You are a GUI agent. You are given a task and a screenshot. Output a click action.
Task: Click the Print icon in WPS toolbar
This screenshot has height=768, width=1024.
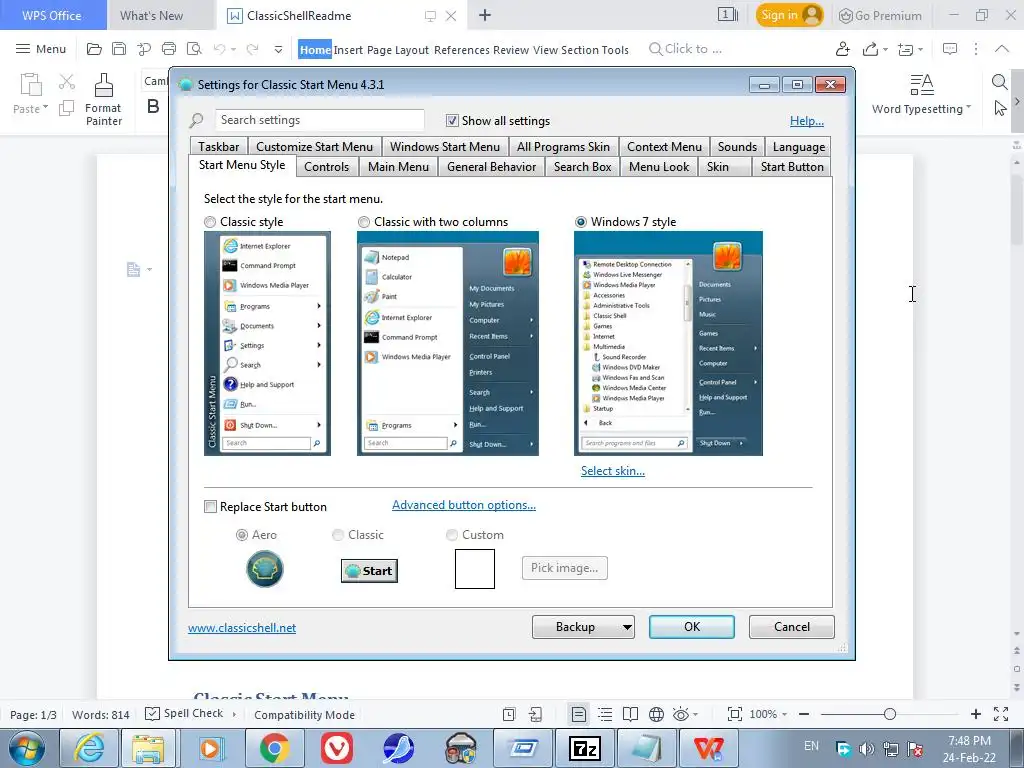169,49
